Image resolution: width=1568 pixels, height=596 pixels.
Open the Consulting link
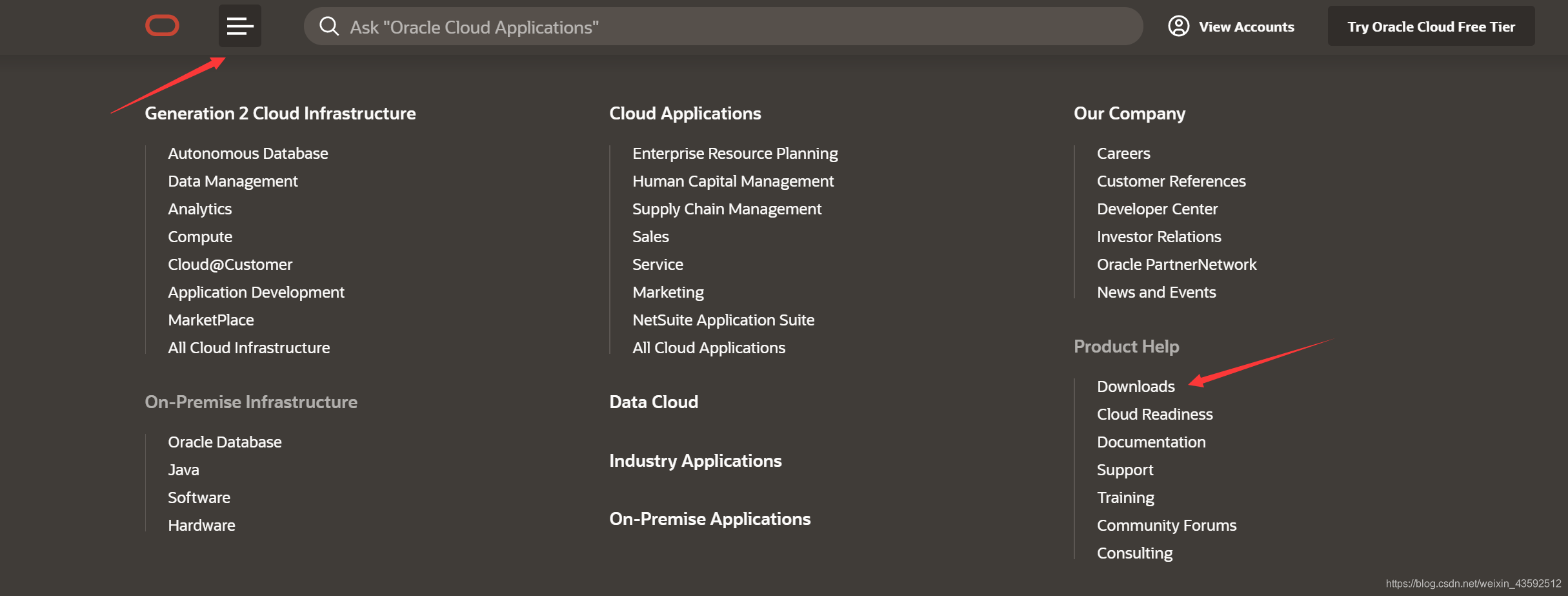(x=1134, y=553)
